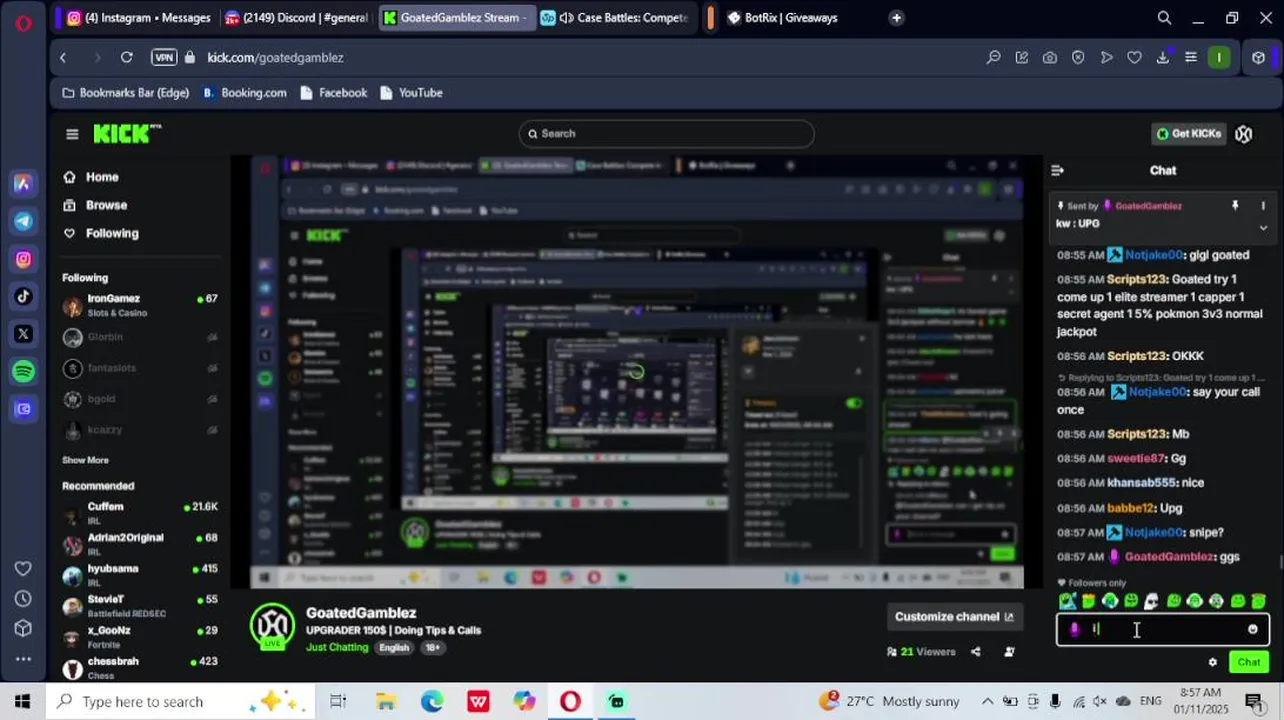Click the Just Chatting category link

337,647
